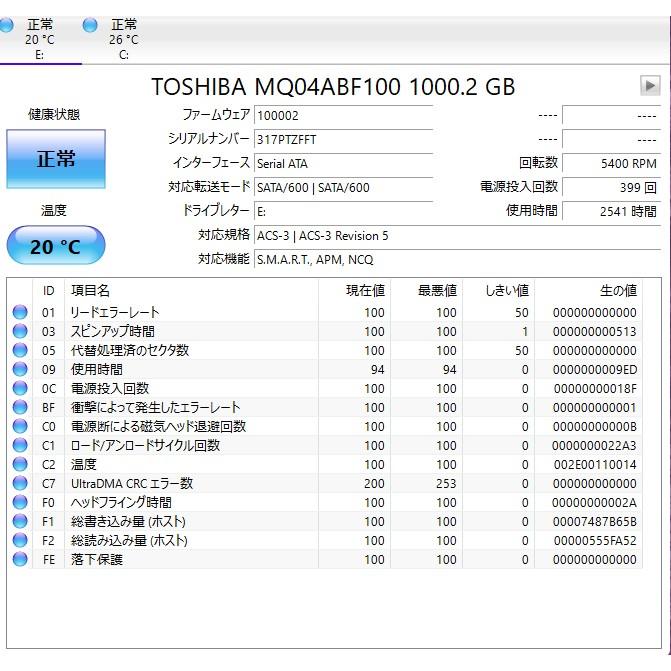Click raw value 00000000018F

coord(595,389)
